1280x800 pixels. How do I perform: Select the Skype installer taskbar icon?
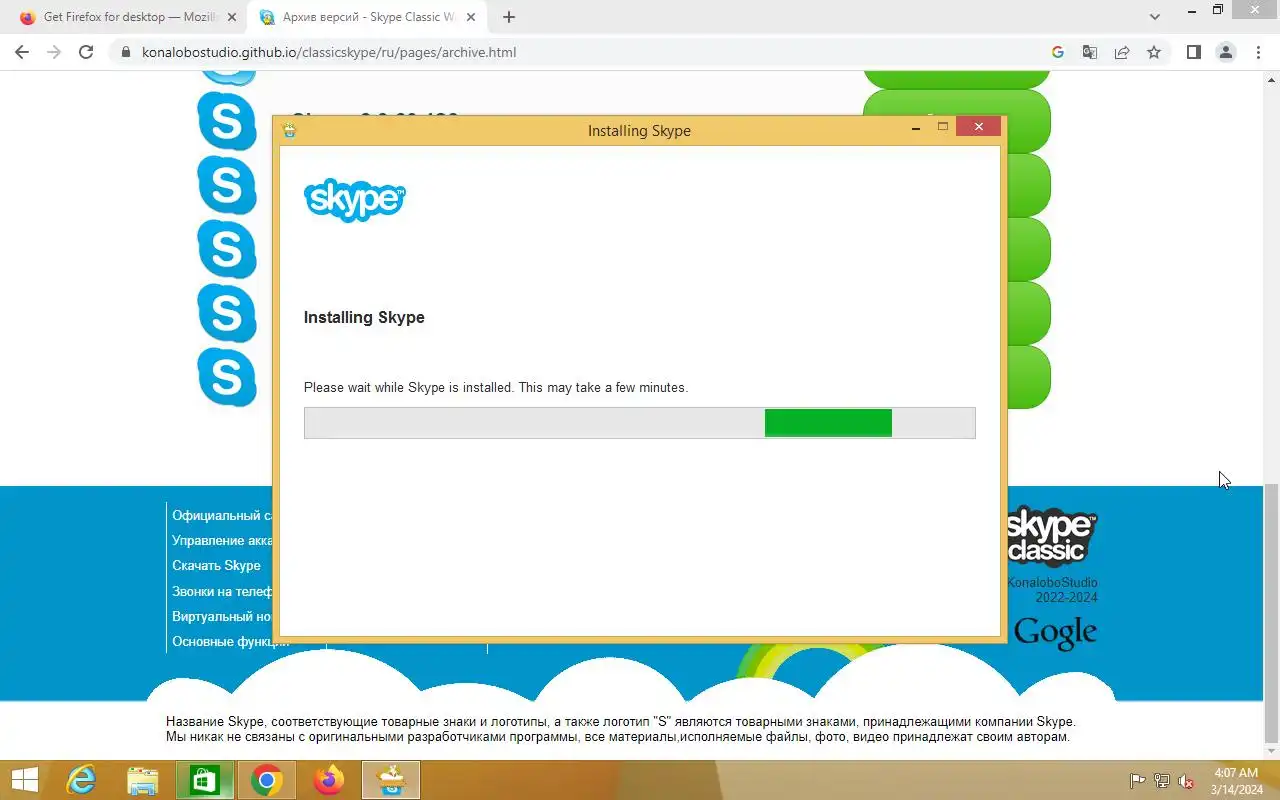tap(391, 780)
